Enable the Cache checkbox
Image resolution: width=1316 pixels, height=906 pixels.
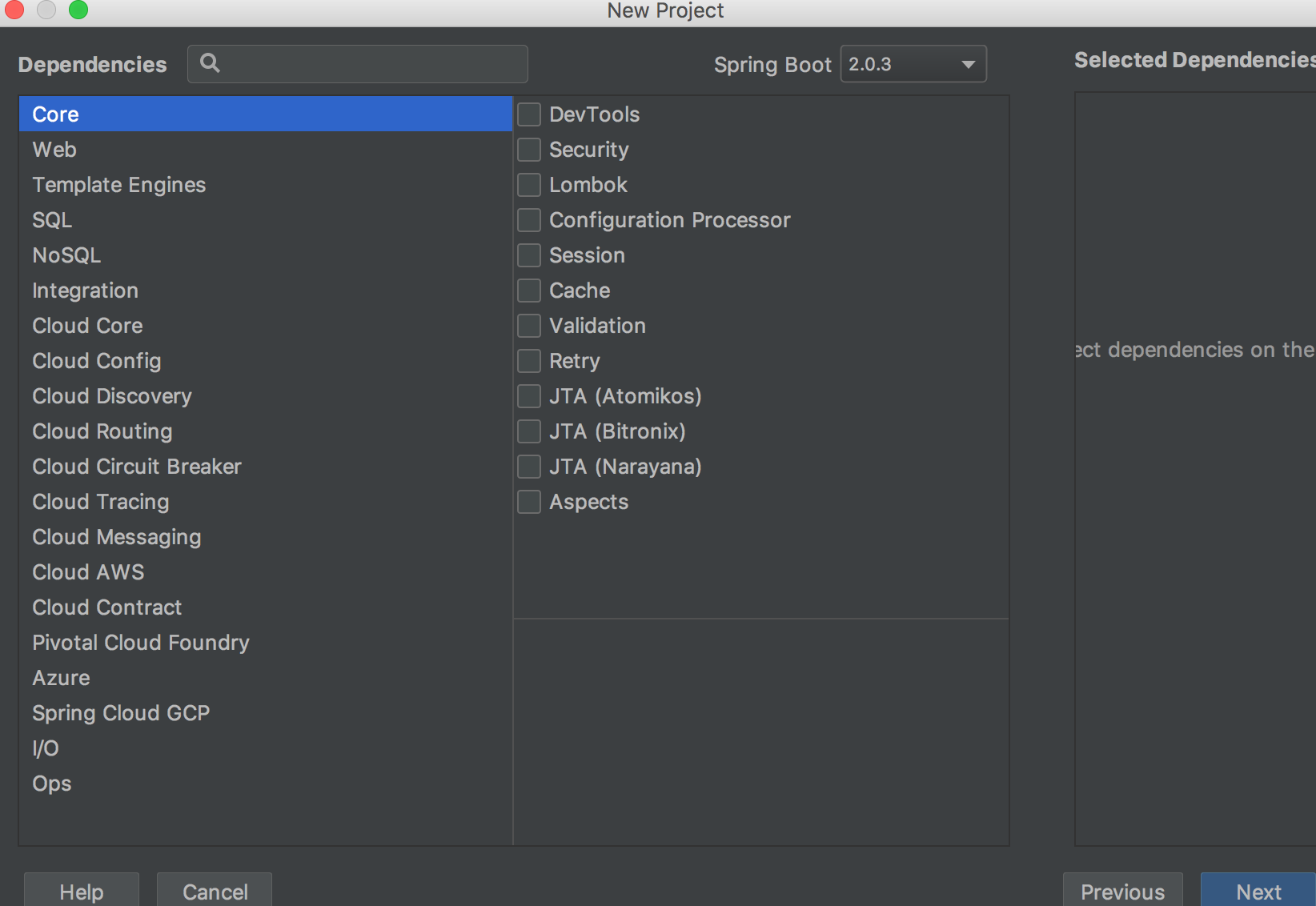(x=529, y=291)
